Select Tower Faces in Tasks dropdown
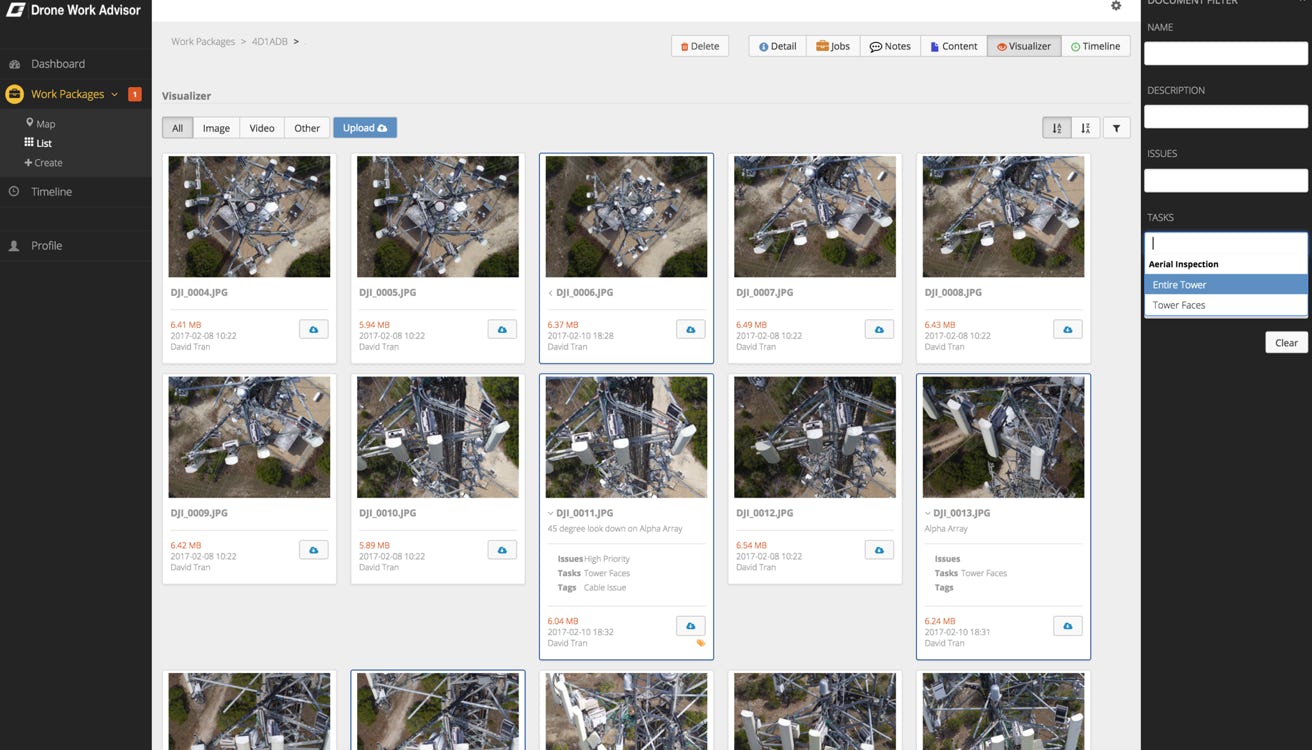 (x=1226, y=305)
